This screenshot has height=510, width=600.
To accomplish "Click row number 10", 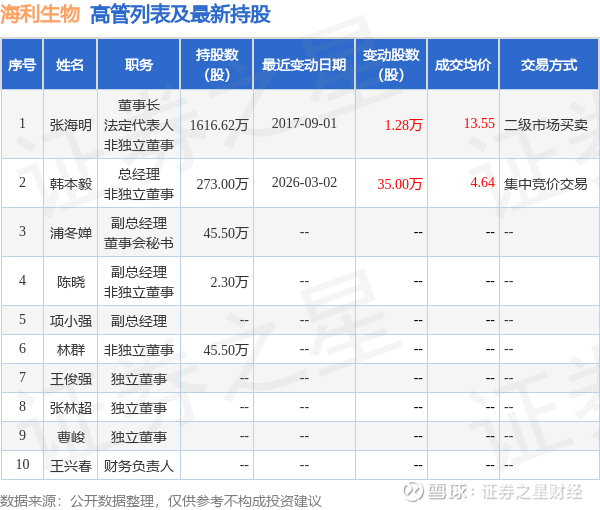I will coord(22,464).
